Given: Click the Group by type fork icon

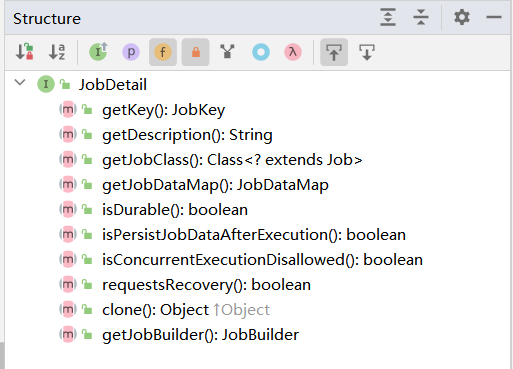Looking at the screenshot, I should (228, 52).
